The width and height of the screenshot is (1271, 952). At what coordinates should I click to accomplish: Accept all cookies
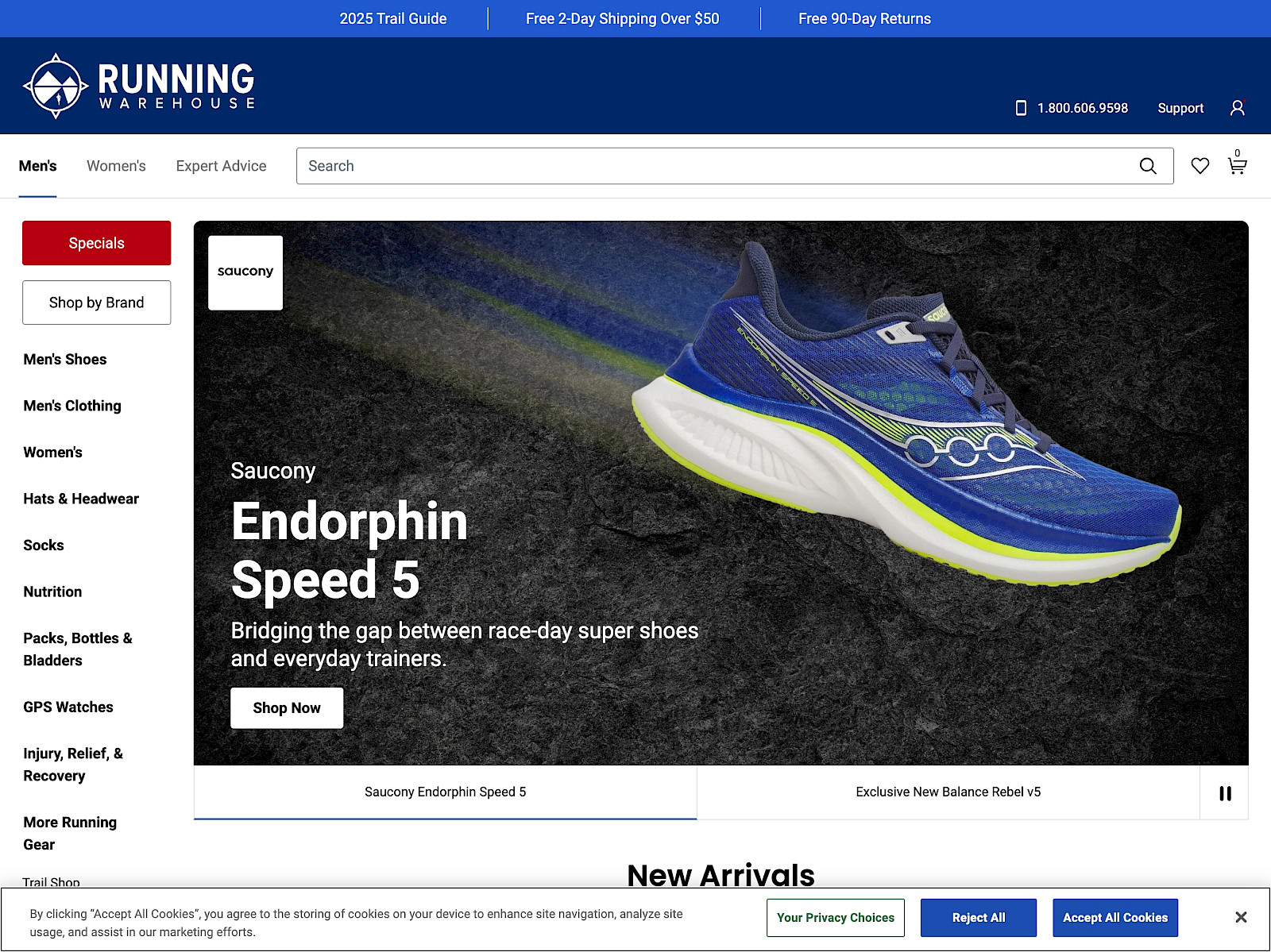click(1115, 917)
